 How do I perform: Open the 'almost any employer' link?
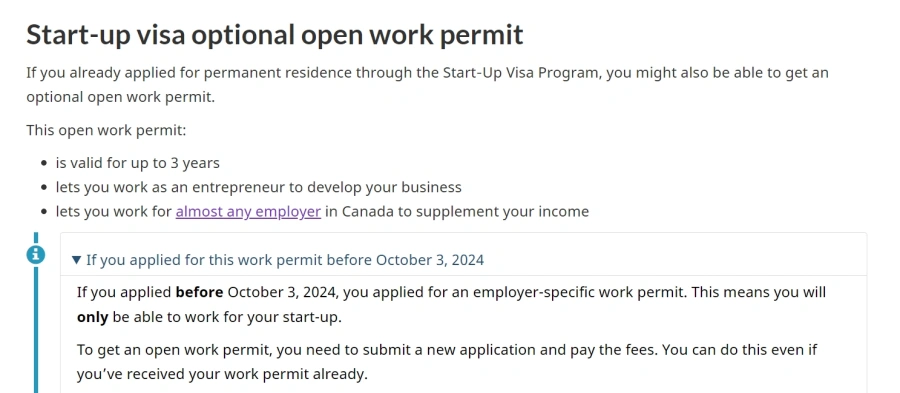(x=248, y=212)
